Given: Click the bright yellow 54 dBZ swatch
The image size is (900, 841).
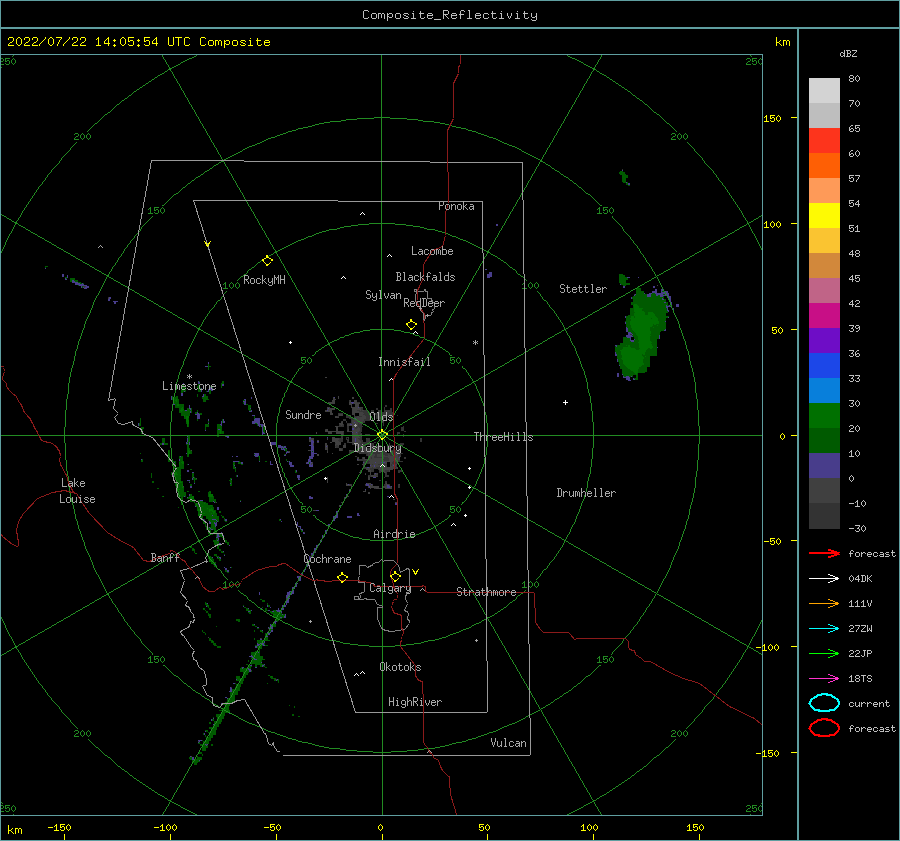Looking at the screenshot, I should [x=824, y=216].
